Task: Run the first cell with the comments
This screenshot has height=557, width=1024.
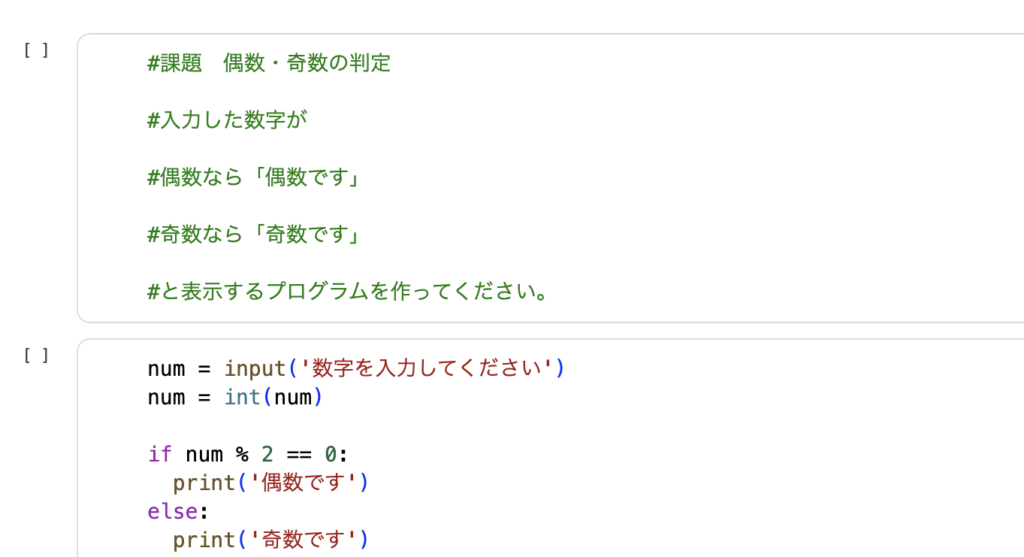Action: click(36, 50)
